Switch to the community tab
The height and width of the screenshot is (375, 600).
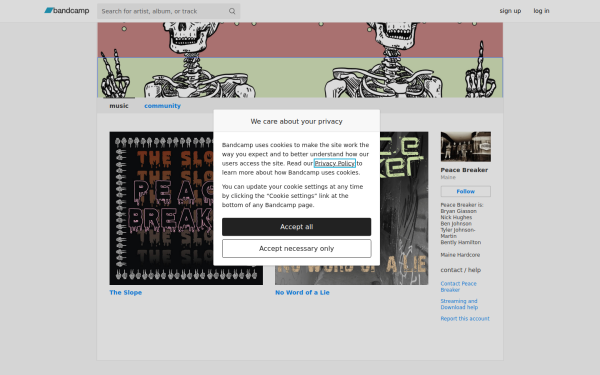(162, 106)
